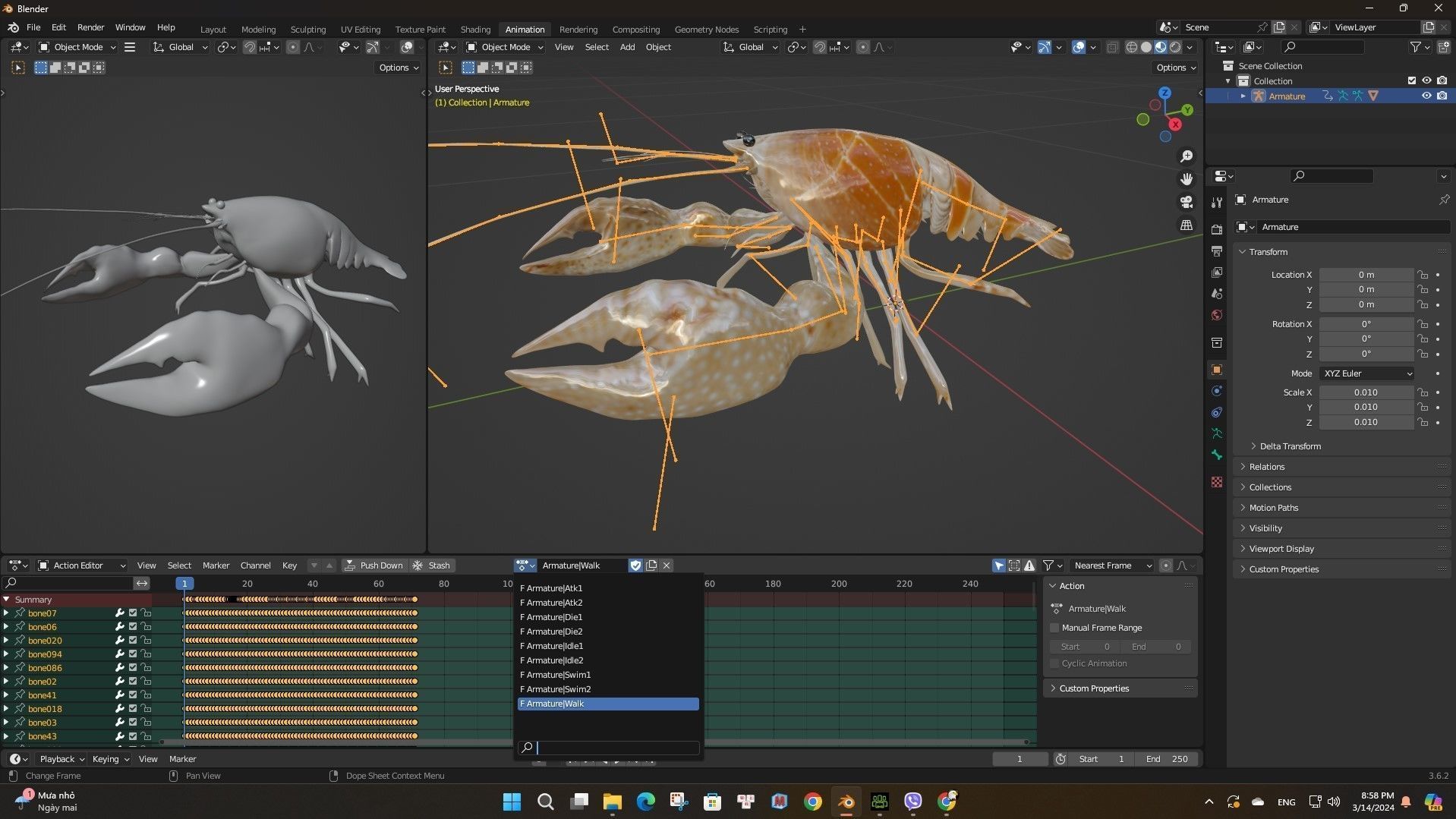Click the timeline End frame field

coord(1167,759)
